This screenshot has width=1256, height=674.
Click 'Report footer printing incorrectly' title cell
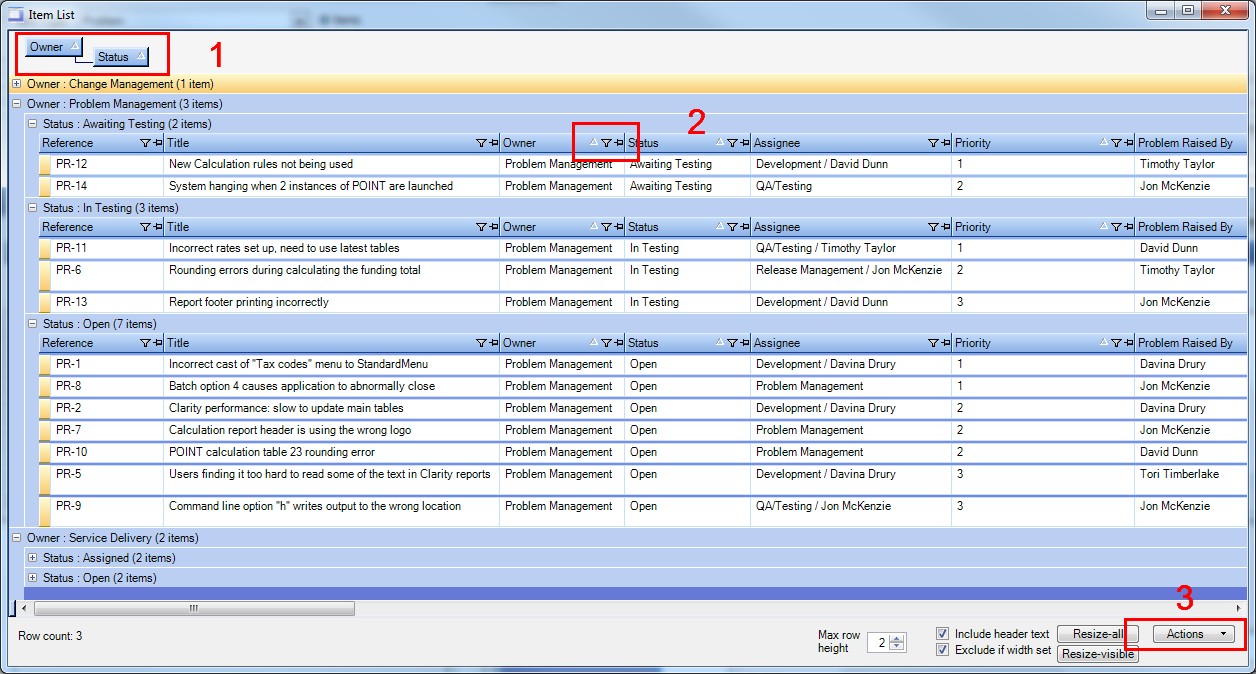pyautogui.click(x=331, y=302)
